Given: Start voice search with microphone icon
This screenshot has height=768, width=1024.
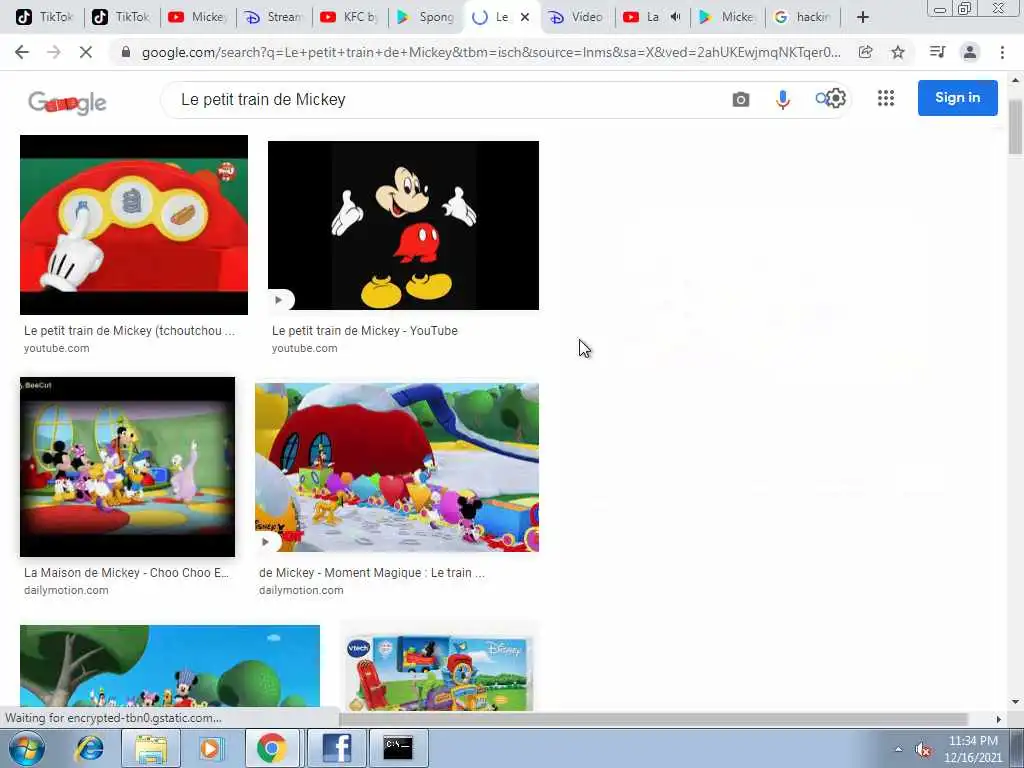Looking at the screenshot, I should tap(782, 99).
